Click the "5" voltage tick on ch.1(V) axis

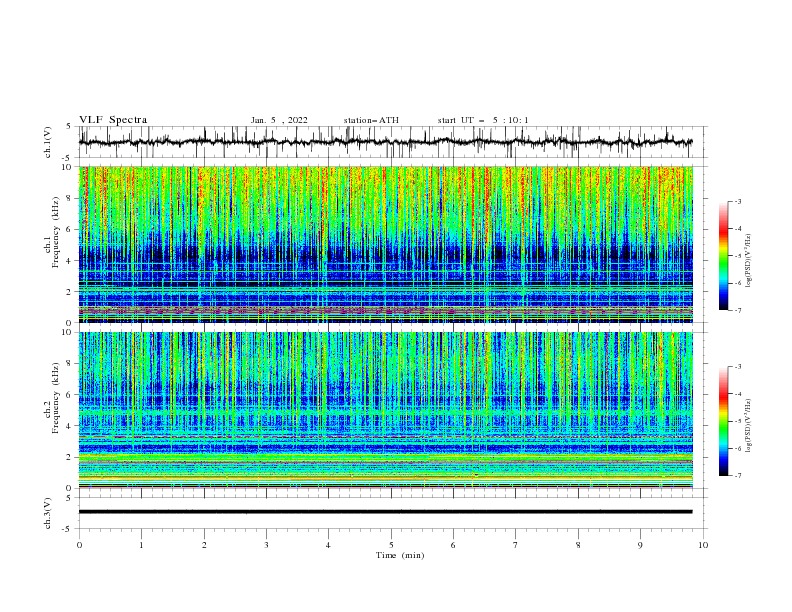[69, 127]
